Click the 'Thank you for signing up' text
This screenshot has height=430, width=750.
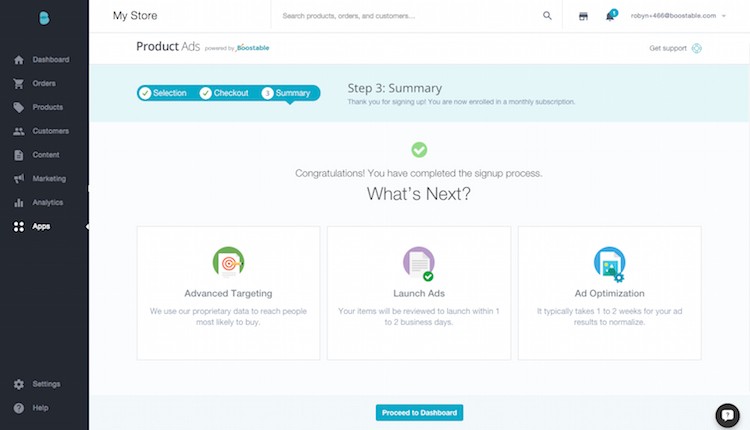pos(461,102)
